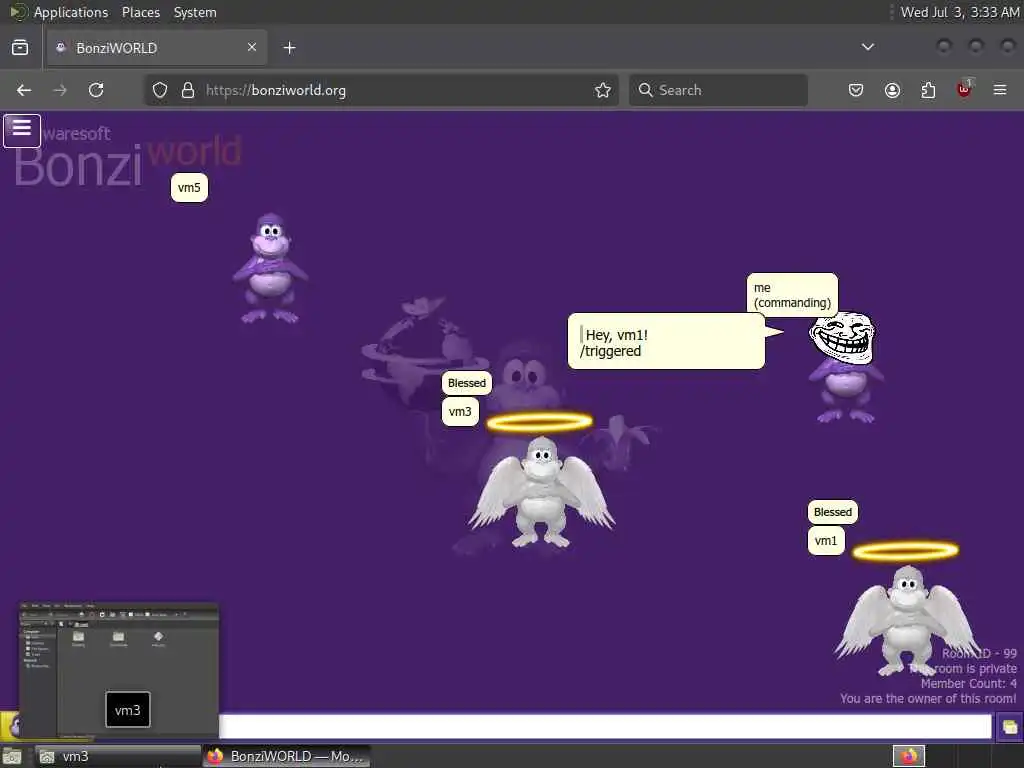This screenshot has width=1024, height=768.
Task: Click the browser forward arrow
Action: click(60, 90)
